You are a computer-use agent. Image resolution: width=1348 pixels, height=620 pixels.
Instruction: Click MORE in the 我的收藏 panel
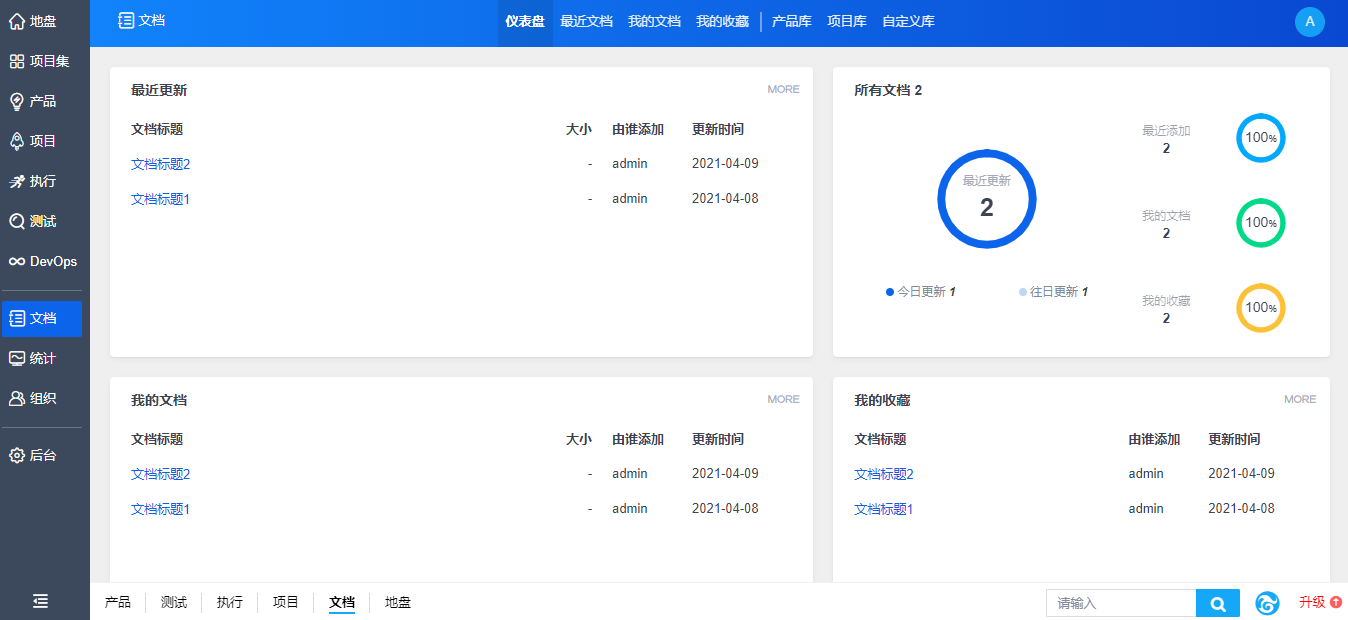(x=1300, y=399)
